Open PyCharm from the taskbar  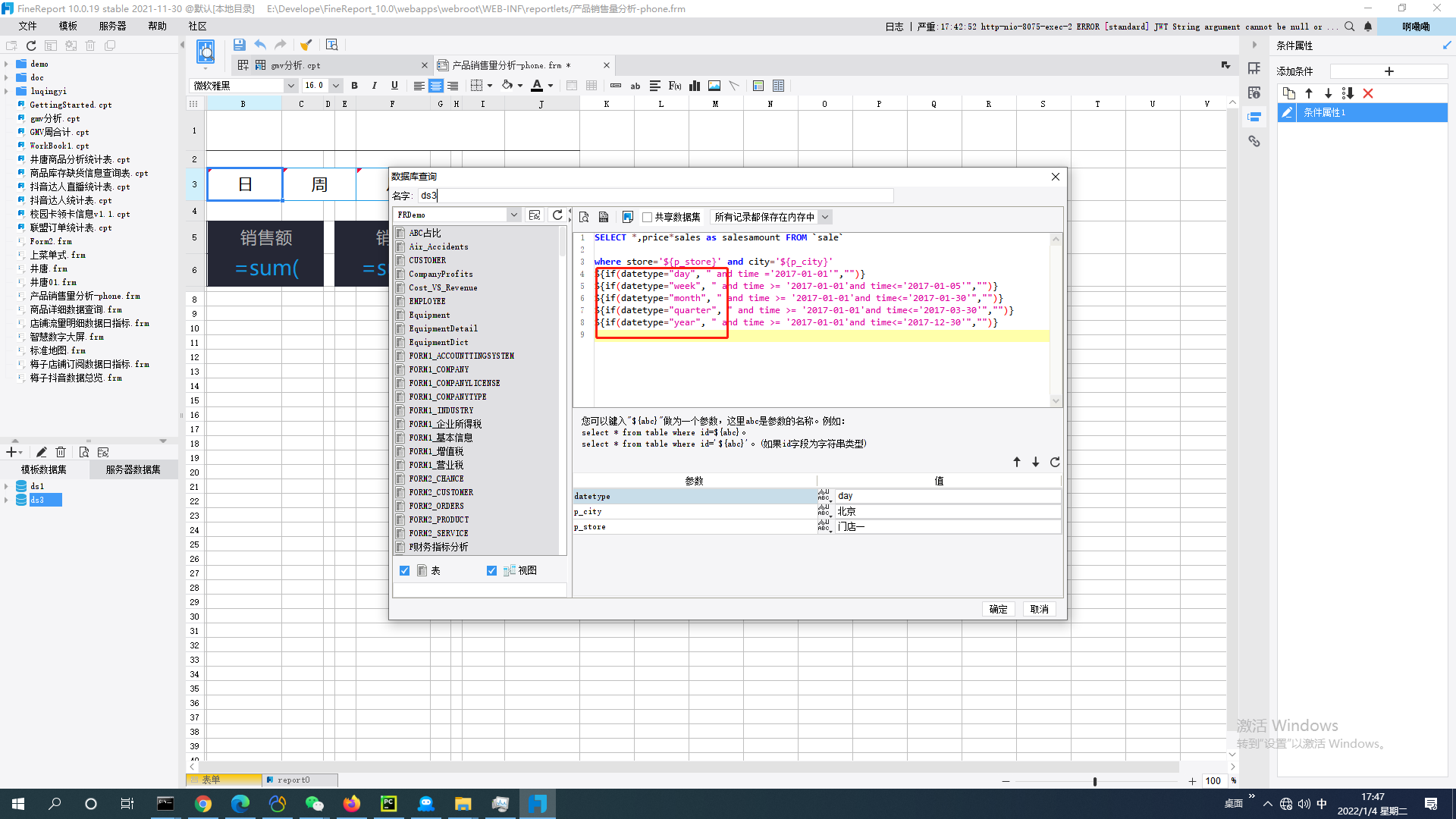point(388,804)
